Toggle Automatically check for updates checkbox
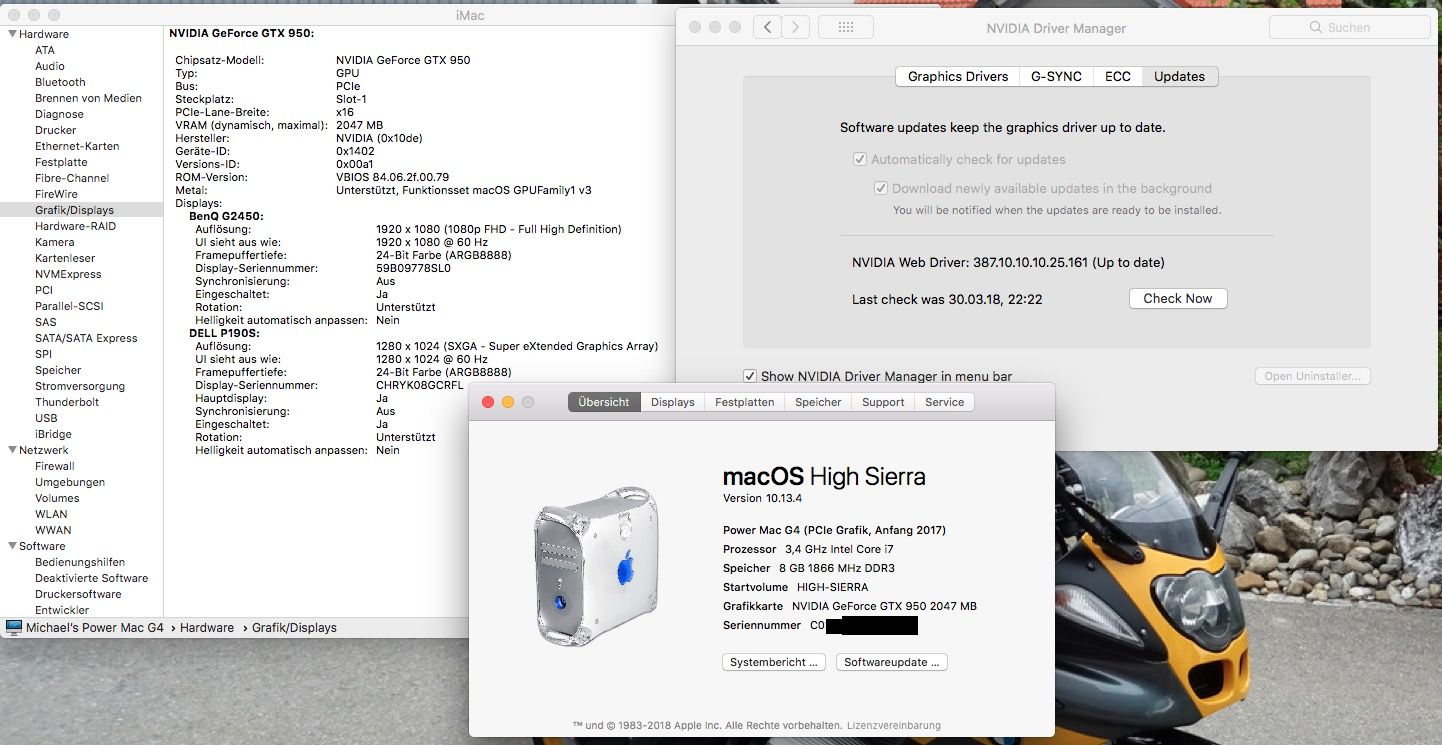 859,159
